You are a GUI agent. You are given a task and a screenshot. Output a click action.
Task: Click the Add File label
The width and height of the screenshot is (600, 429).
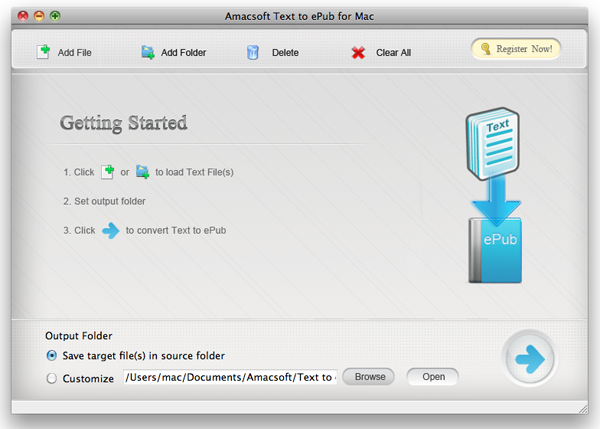[x=75, y=52]
